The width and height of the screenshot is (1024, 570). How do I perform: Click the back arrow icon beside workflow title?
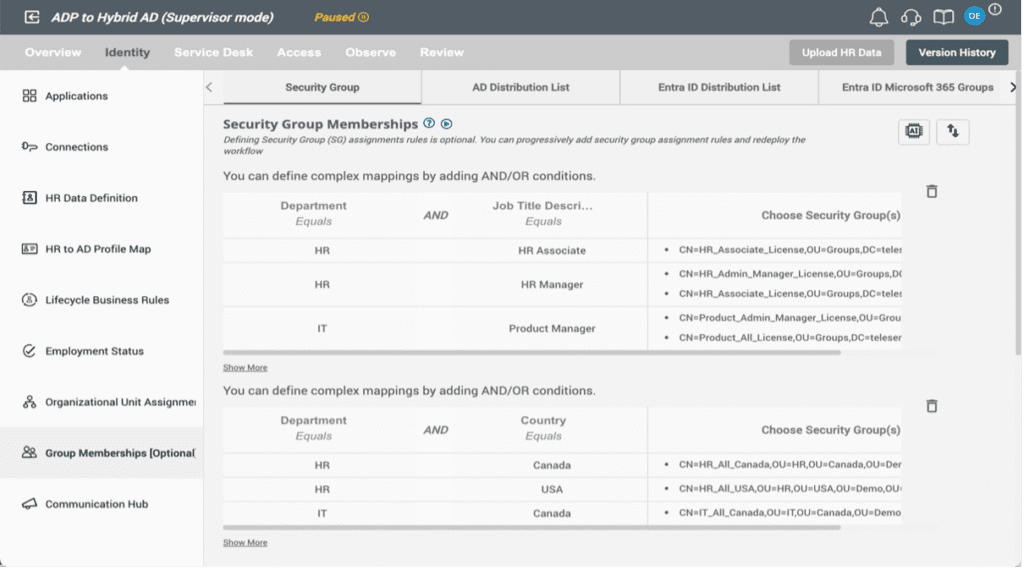click(31, 17)
